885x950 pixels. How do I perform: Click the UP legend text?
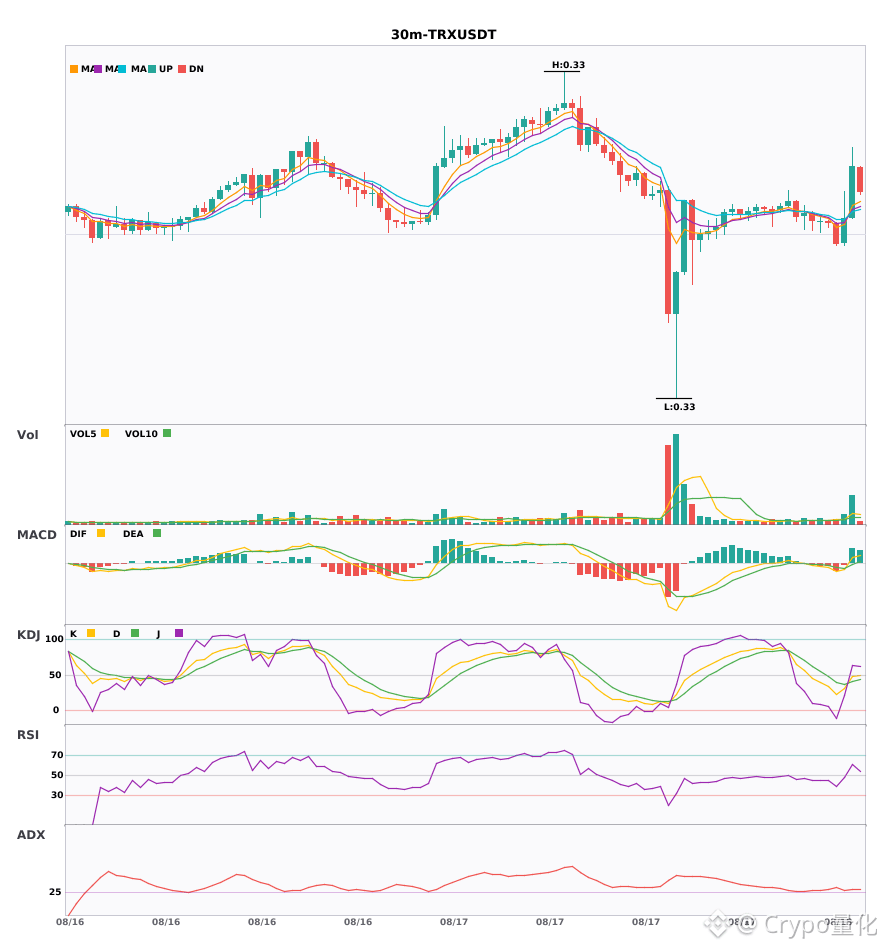165,69
